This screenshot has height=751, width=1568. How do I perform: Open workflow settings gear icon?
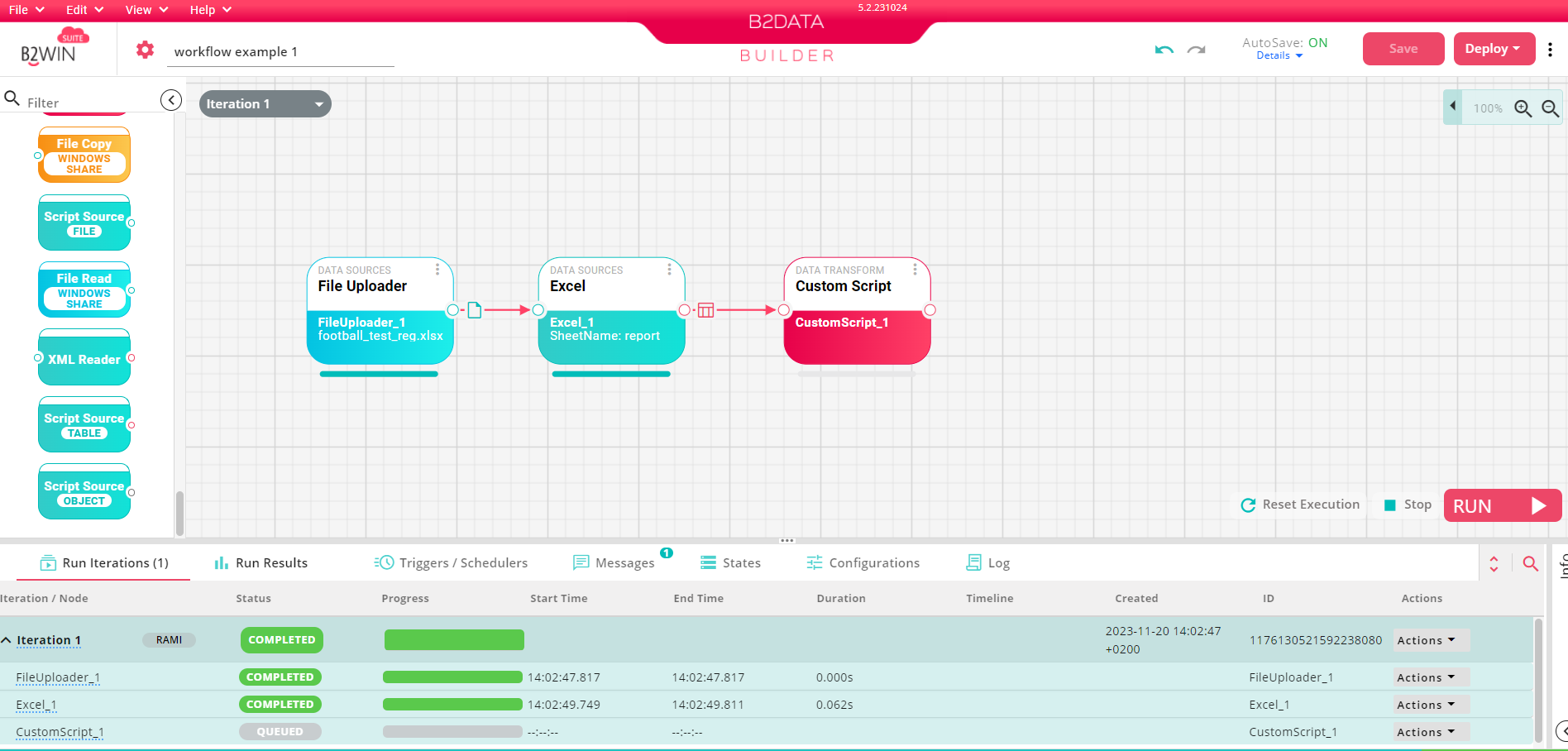click(145, 50)
